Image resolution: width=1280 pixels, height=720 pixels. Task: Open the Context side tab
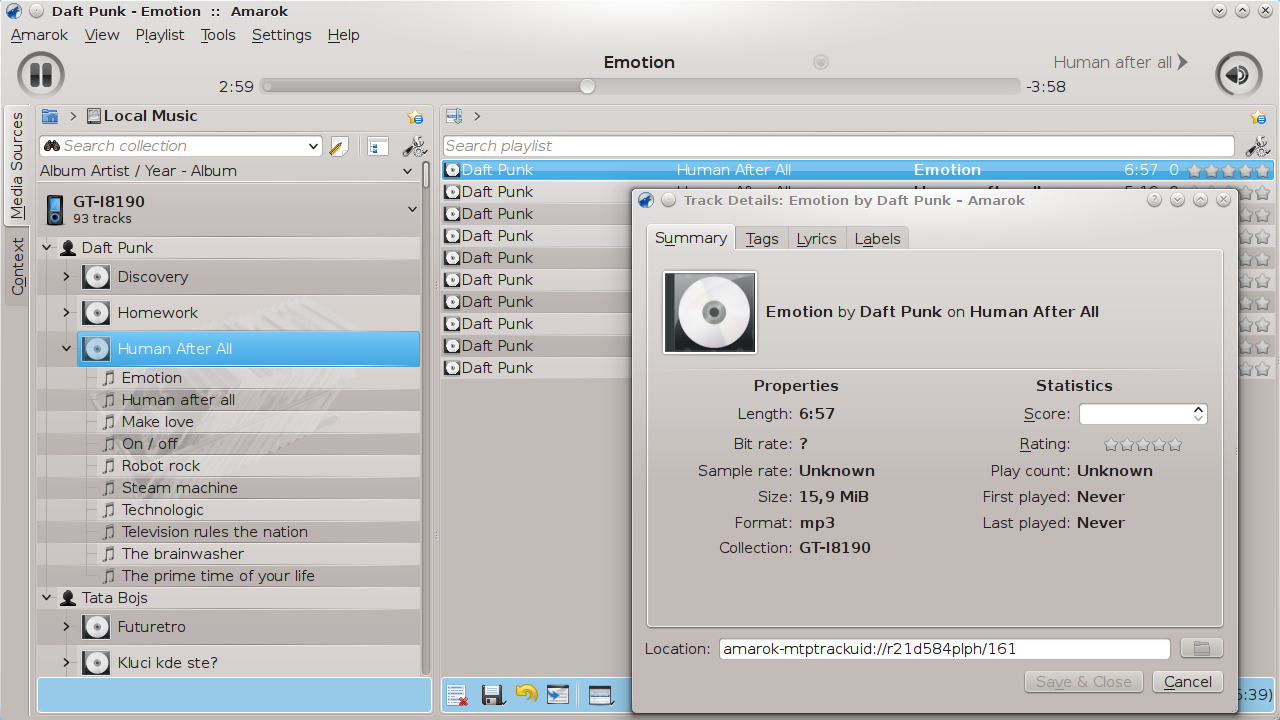click(18, 268)
